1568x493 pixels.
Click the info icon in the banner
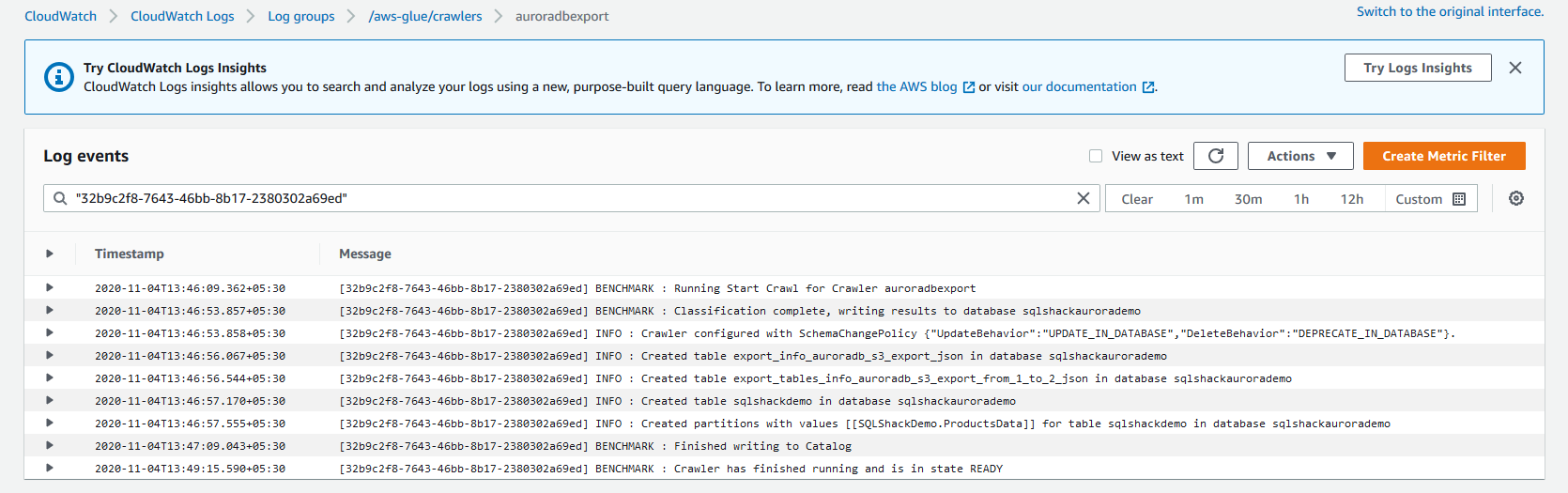pyautogui.click(x=59, y=77)
